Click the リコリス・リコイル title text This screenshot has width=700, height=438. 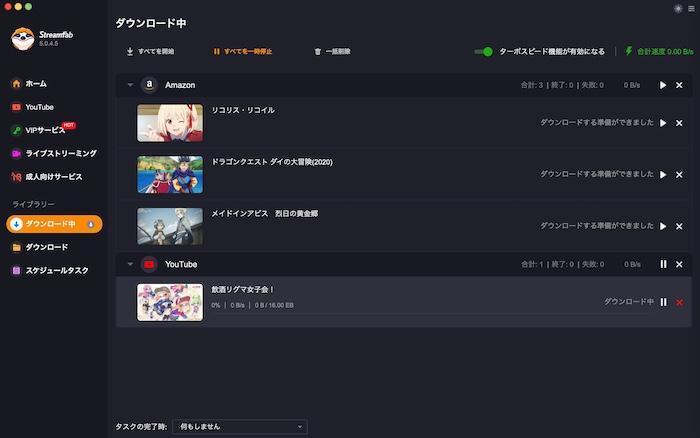243,110
